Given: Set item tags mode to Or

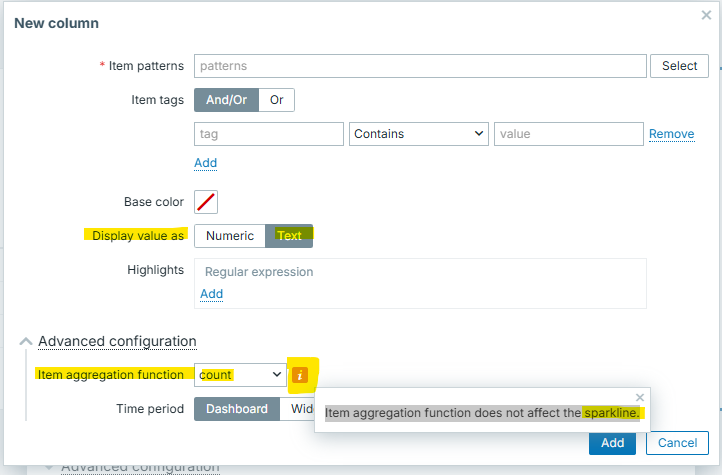Looking at the screenshot, I should click(x=277, y=100).
